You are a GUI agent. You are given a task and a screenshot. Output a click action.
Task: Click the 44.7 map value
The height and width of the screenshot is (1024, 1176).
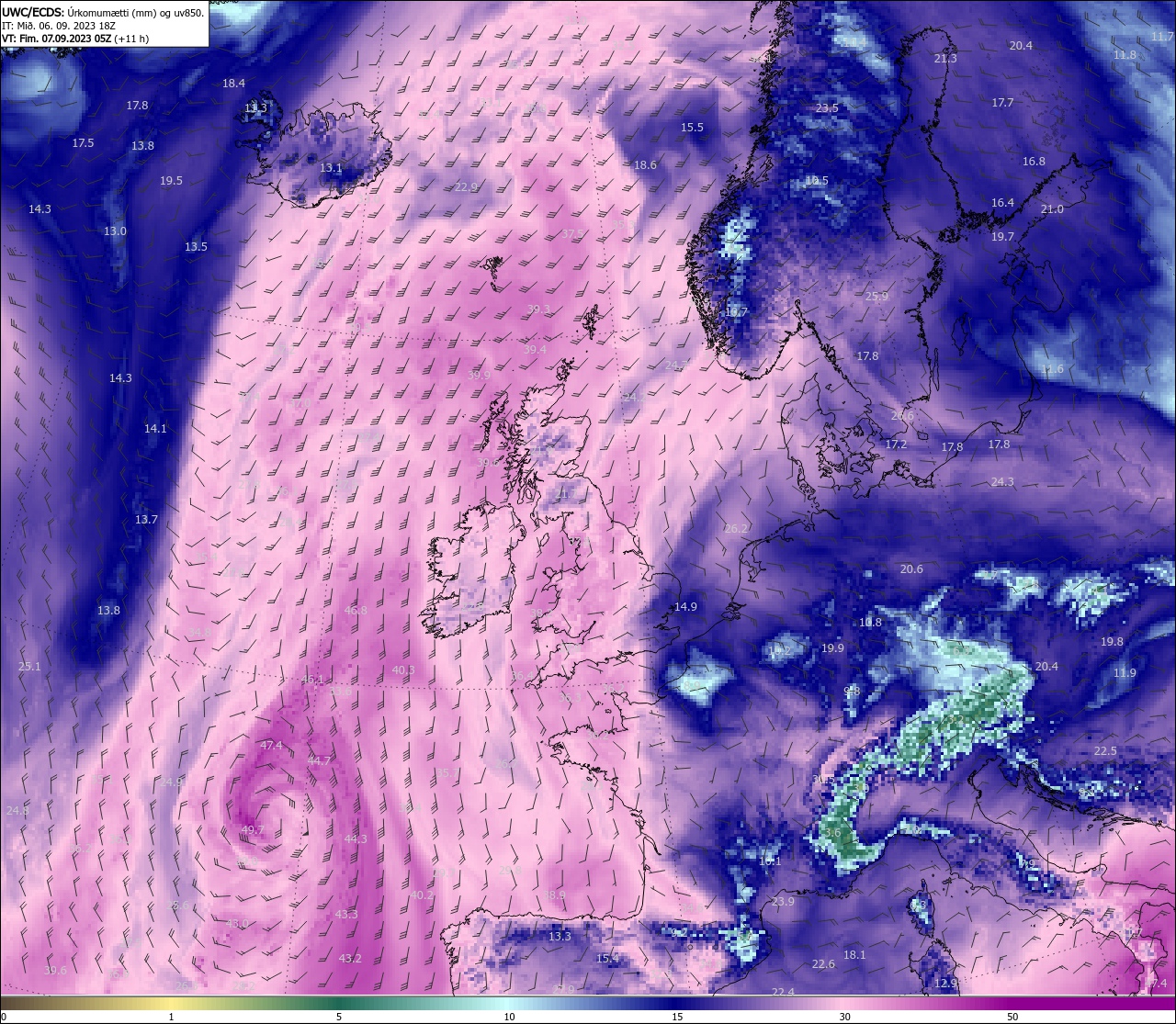(319, 760)
